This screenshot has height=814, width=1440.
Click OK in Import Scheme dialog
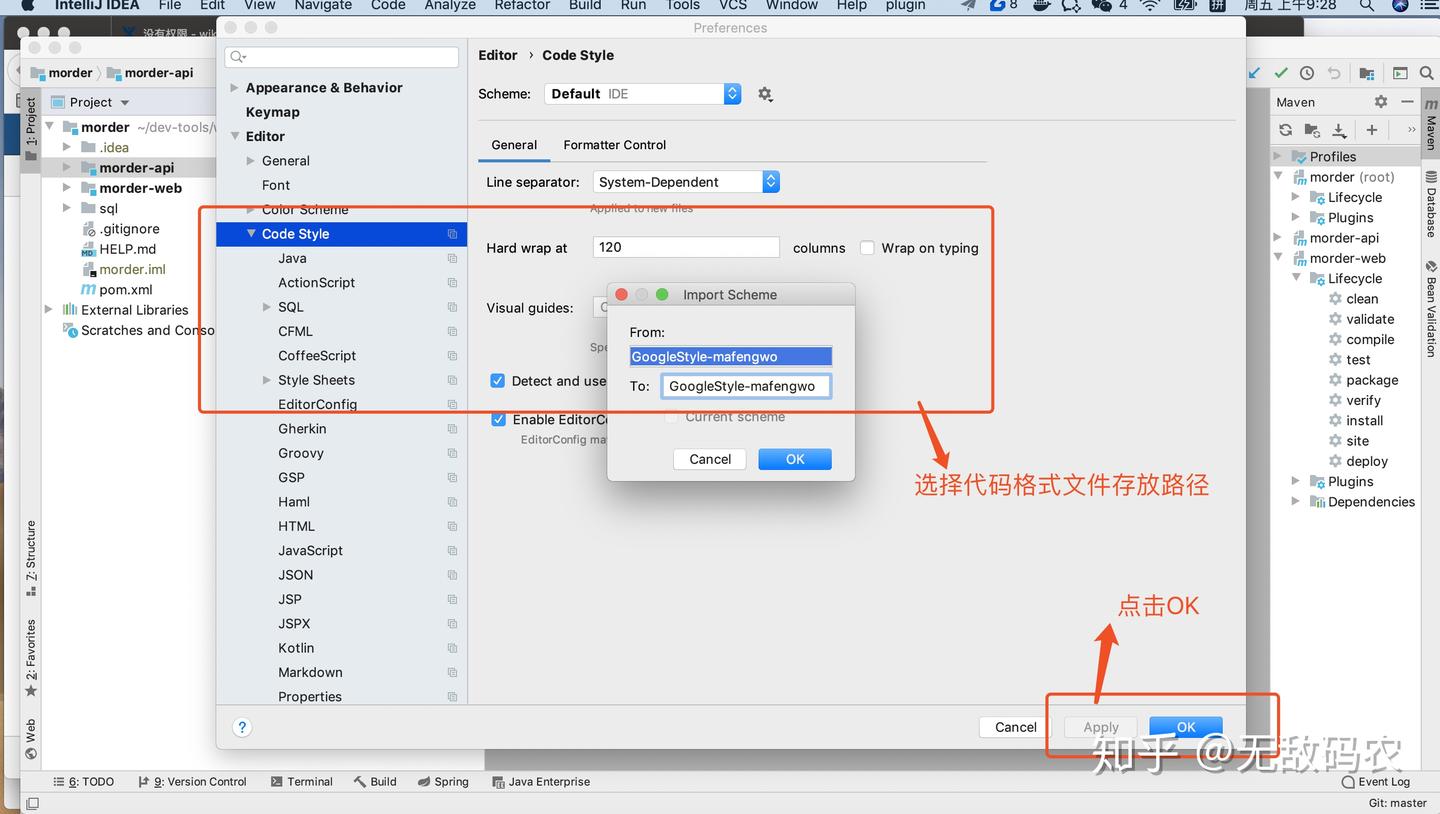(x=795, y=459)
